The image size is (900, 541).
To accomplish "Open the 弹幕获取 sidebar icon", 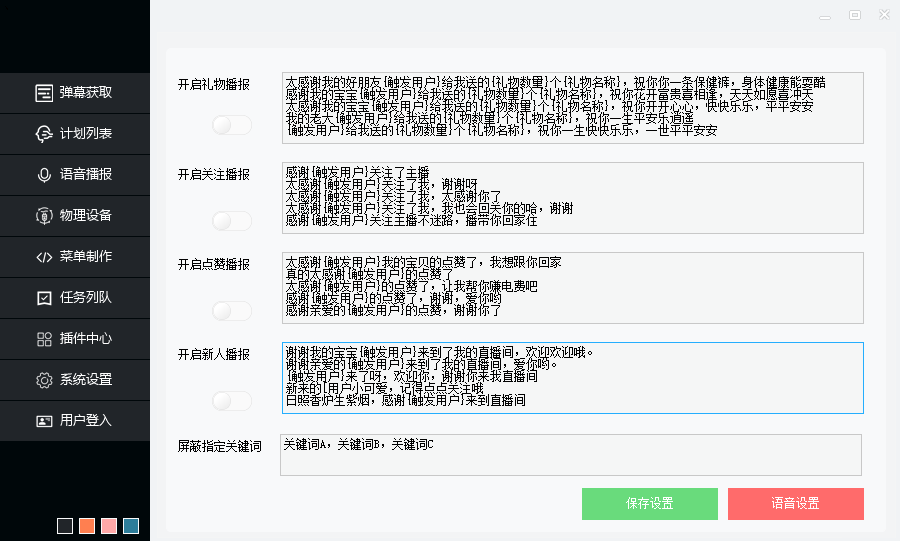I will click(x=44, y=93).
